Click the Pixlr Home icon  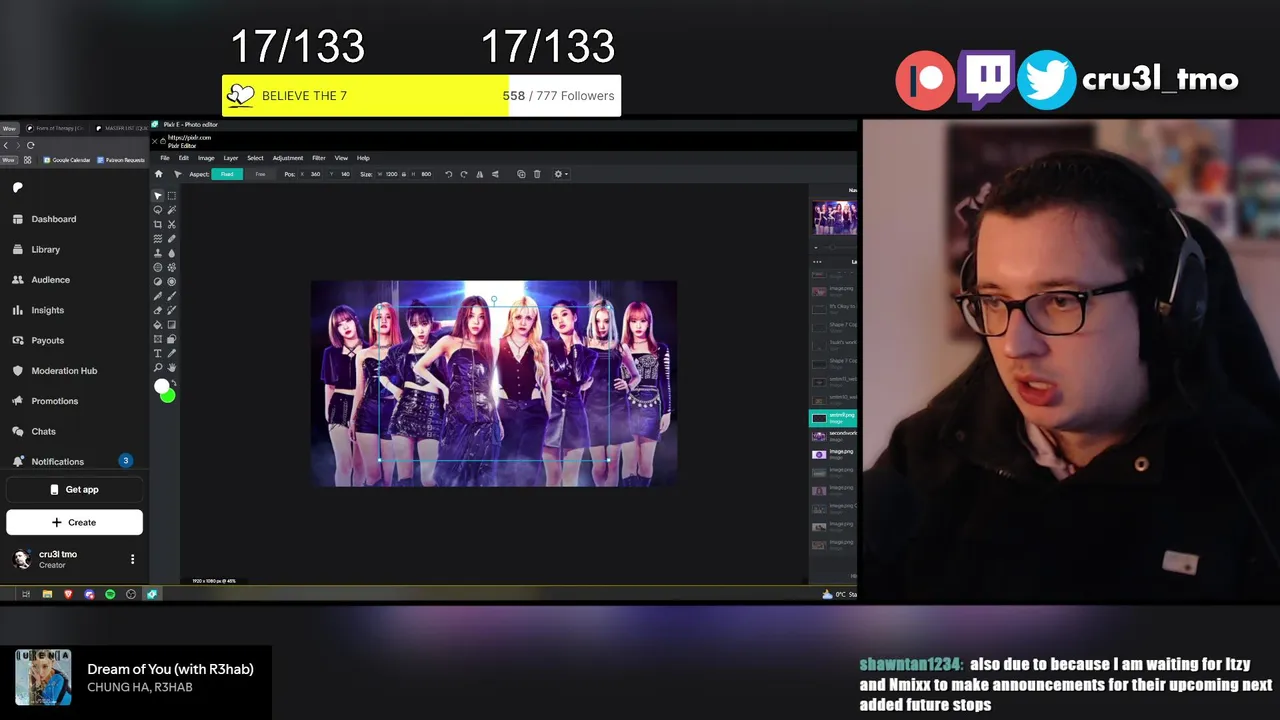point(158,174)
